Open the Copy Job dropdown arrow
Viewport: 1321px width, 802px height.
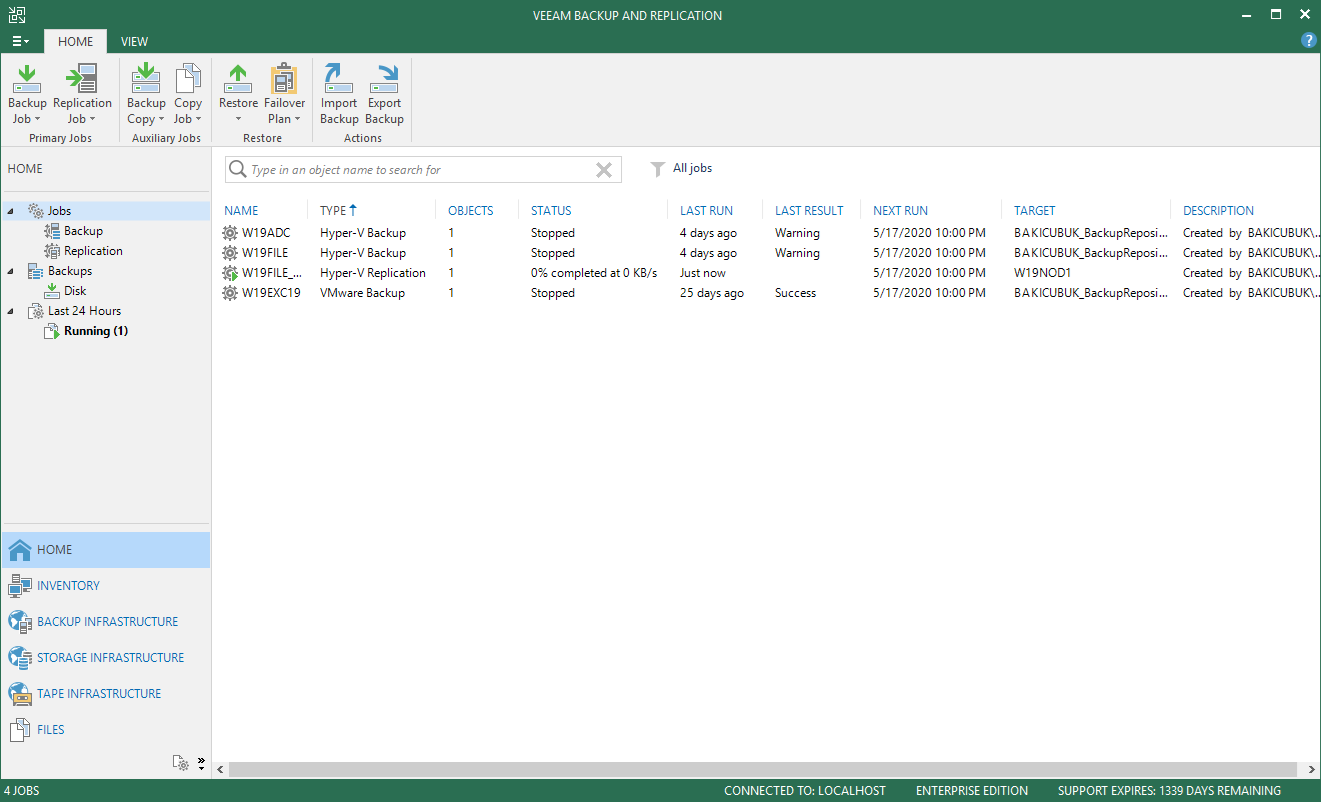198,120
